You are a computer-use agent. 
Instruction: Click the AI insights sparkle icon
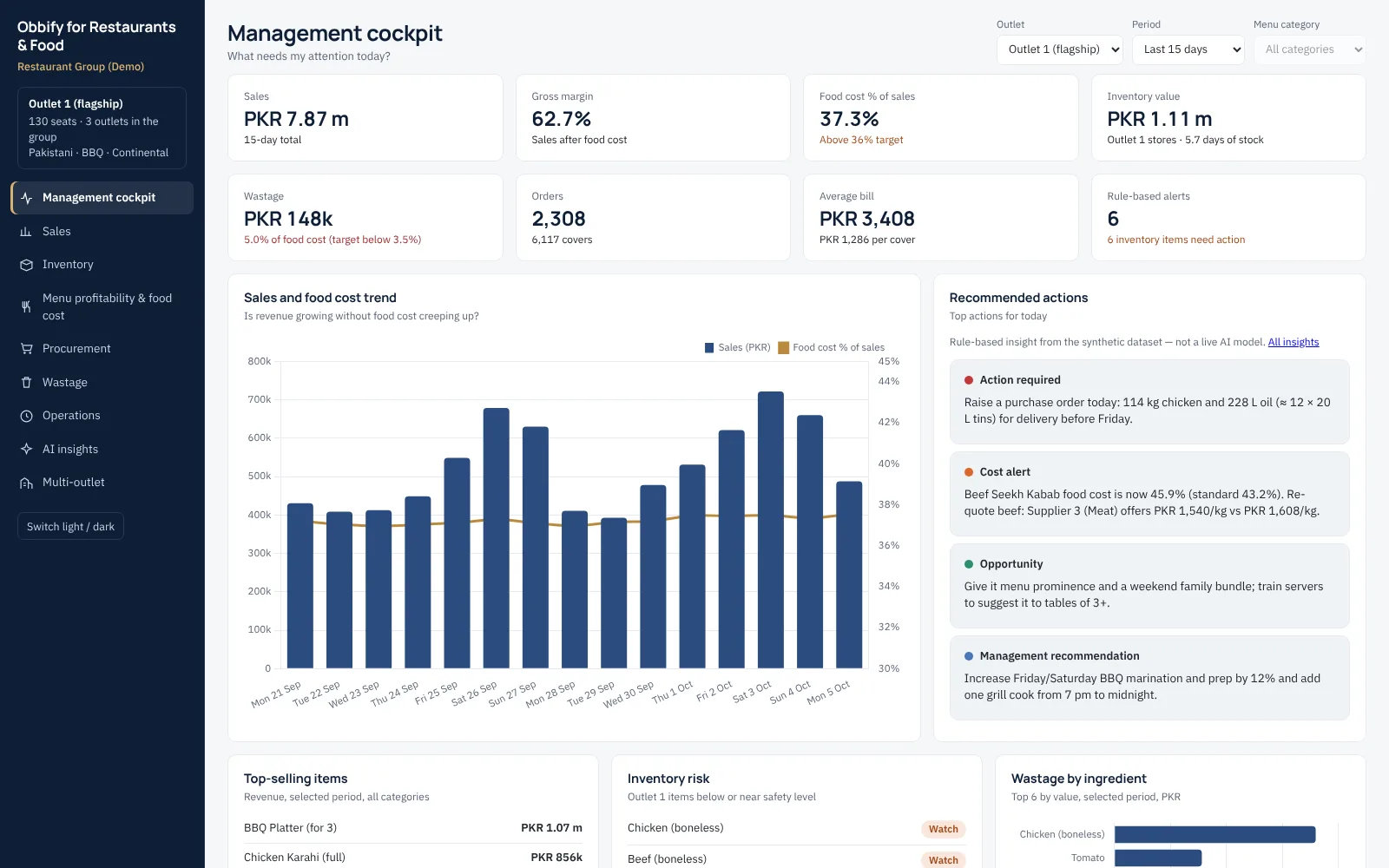point(26,450)
